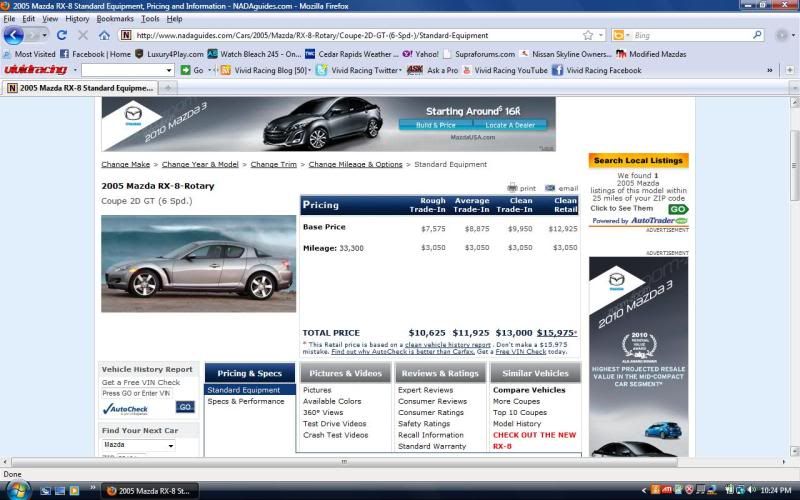The height and width of the screenshot is (500, 800).
Task: Click the Bing search input field
Action: pos(689,35)
